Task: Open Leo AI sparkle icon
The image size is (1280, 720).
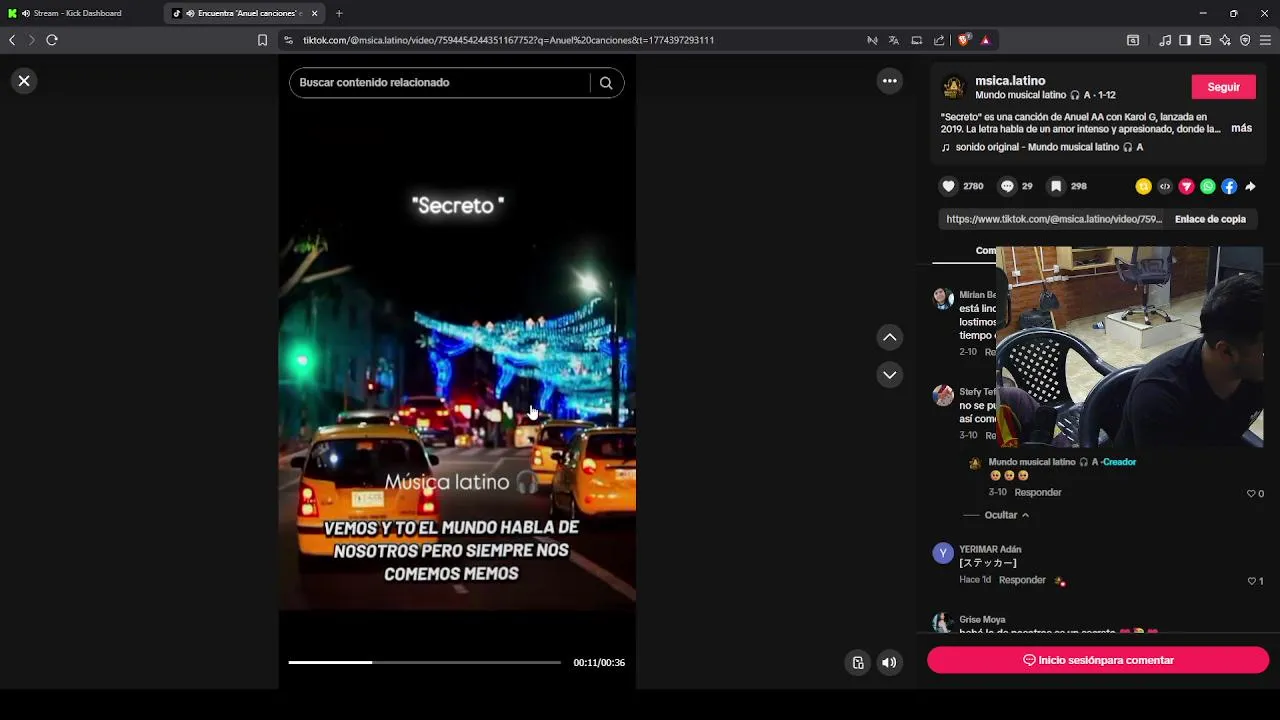Action: tap(1225, 40)
